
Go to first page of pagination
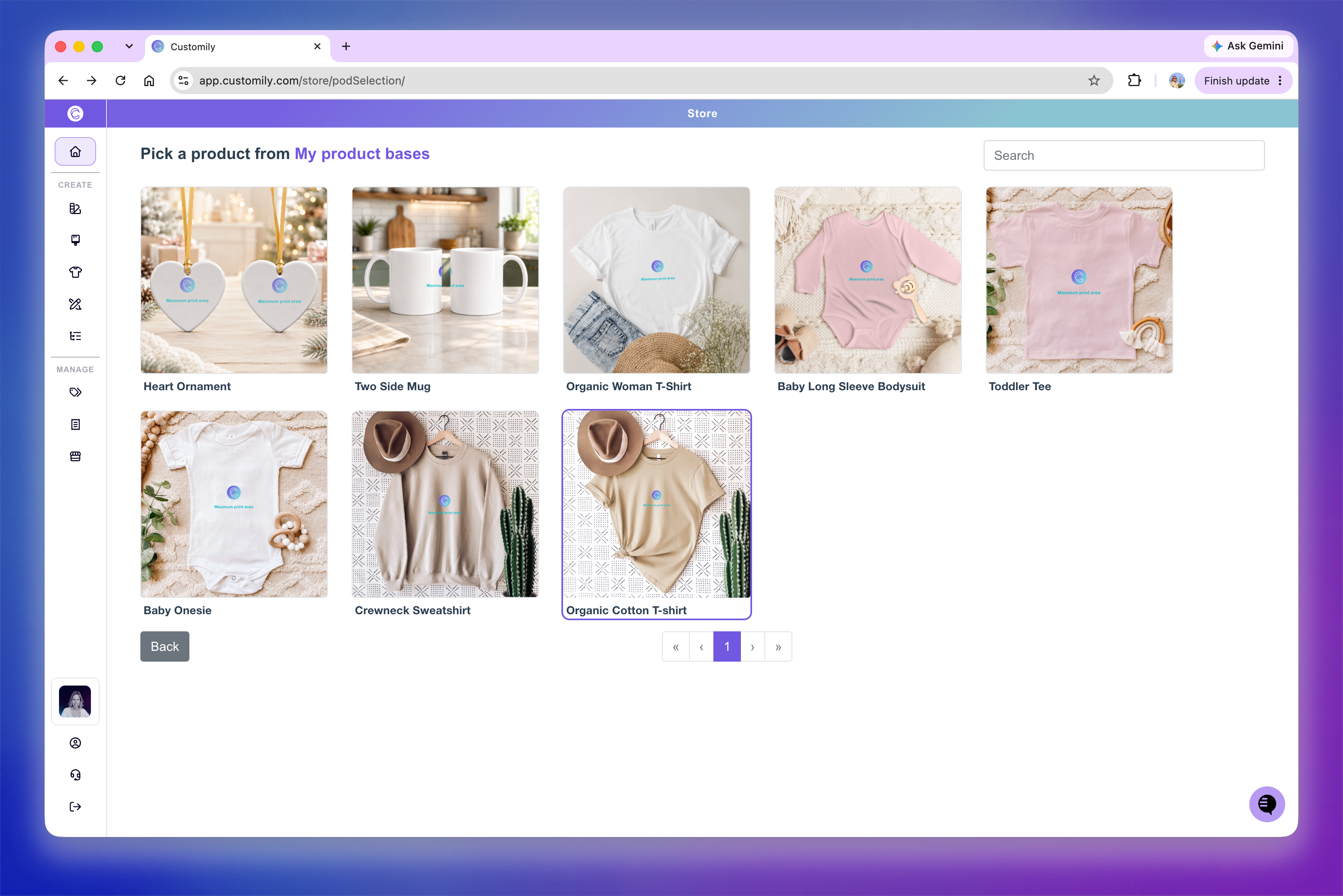(676, 647)
